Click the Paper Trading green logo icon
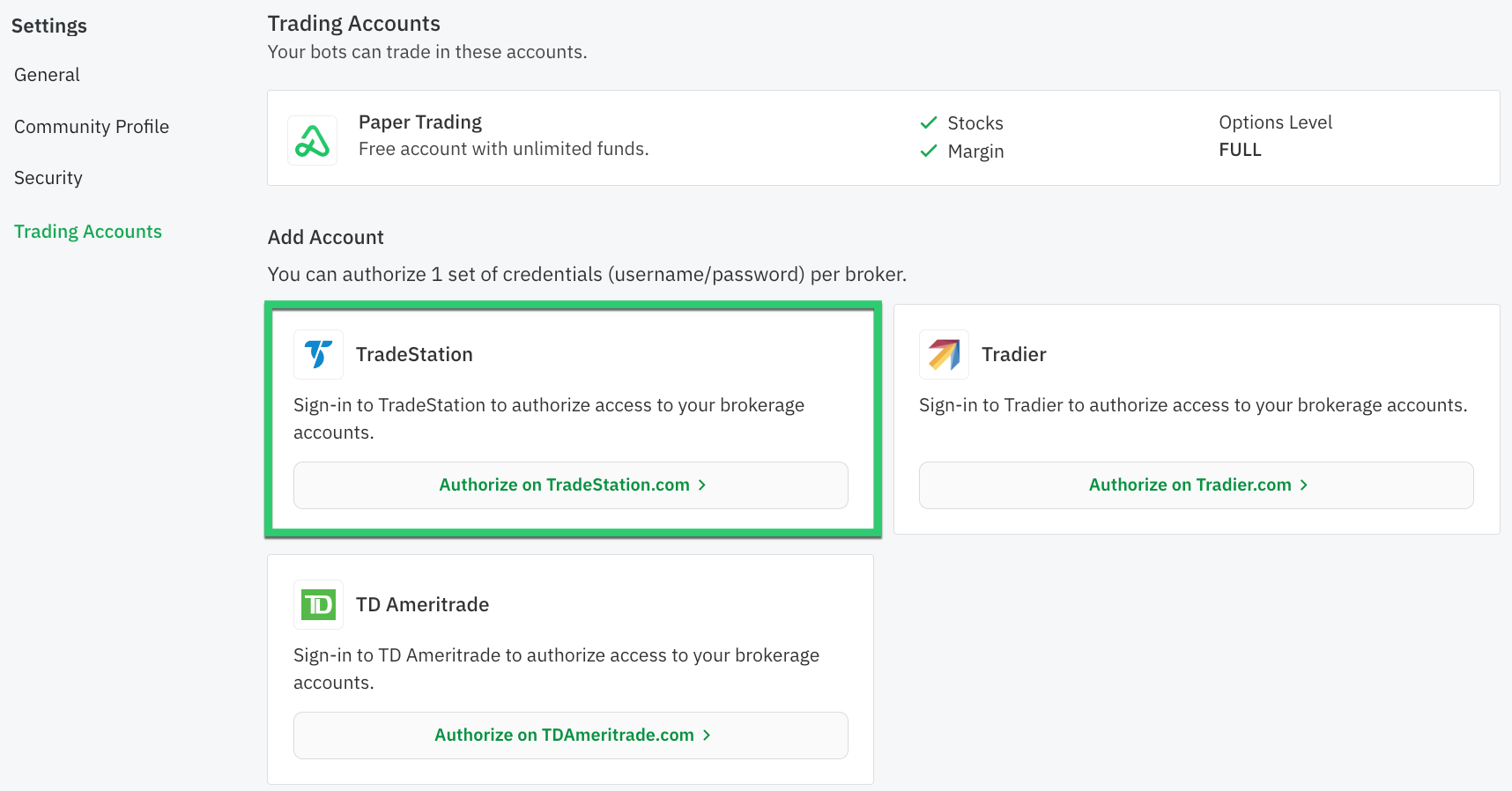The height and width of the screenshot is (791, 1512). (312, 139)
